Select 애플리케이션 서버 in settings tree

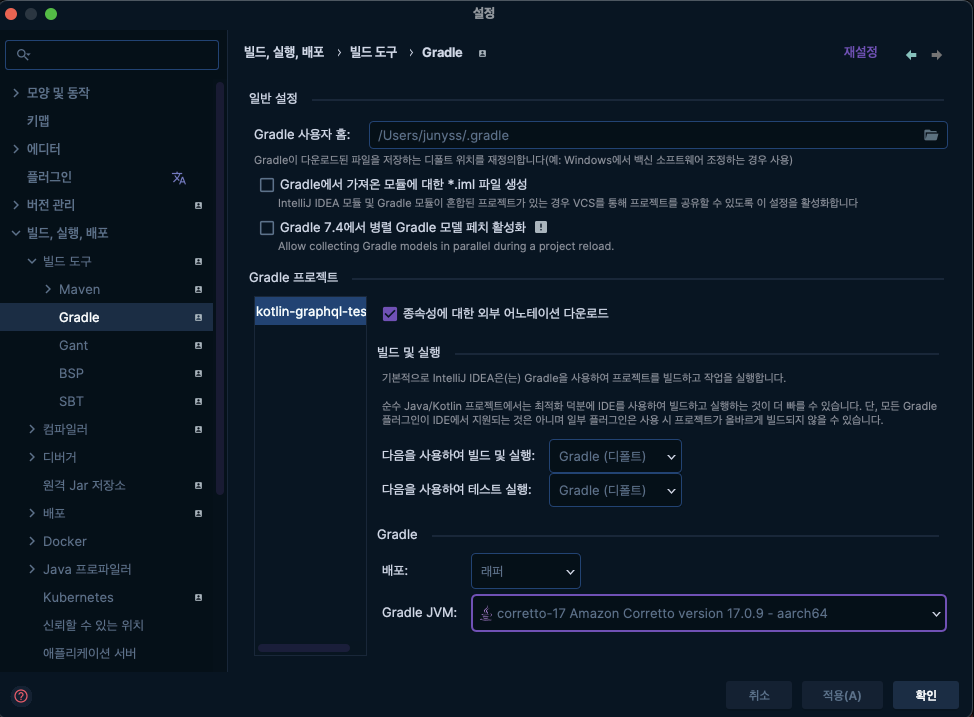tap(89, 654)
